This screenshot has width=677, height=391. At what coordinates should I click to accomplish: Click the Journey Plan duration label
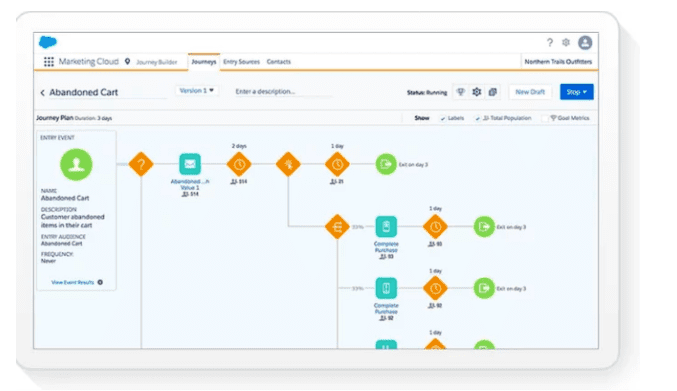point(74,118)
